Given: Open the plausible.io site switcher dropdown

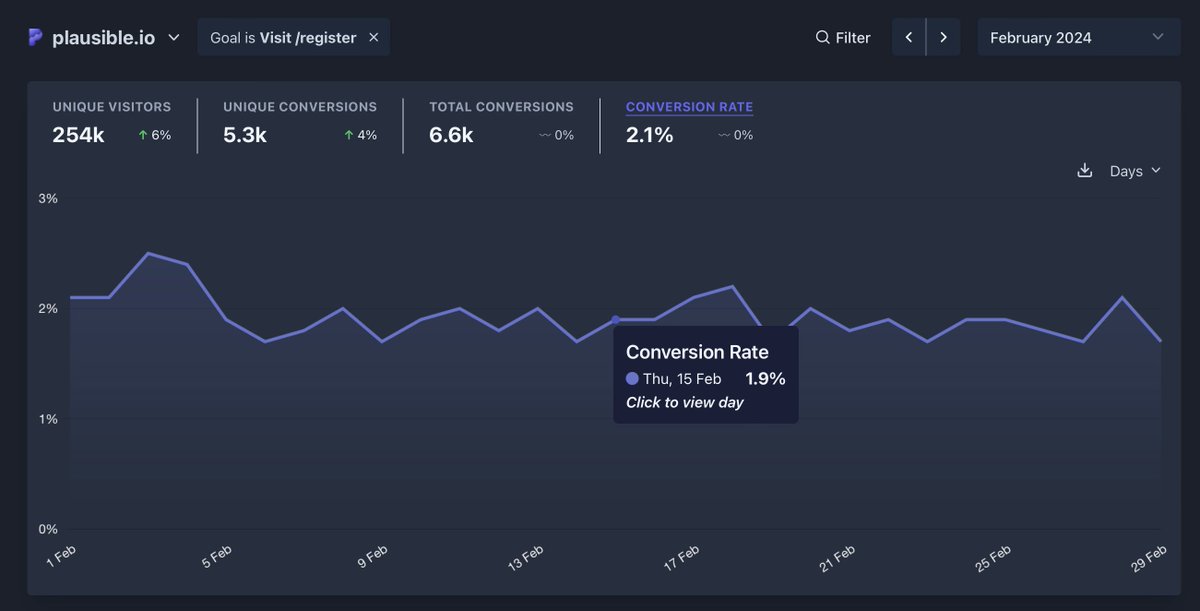Looking at the screenshot, I should [104, 37].
